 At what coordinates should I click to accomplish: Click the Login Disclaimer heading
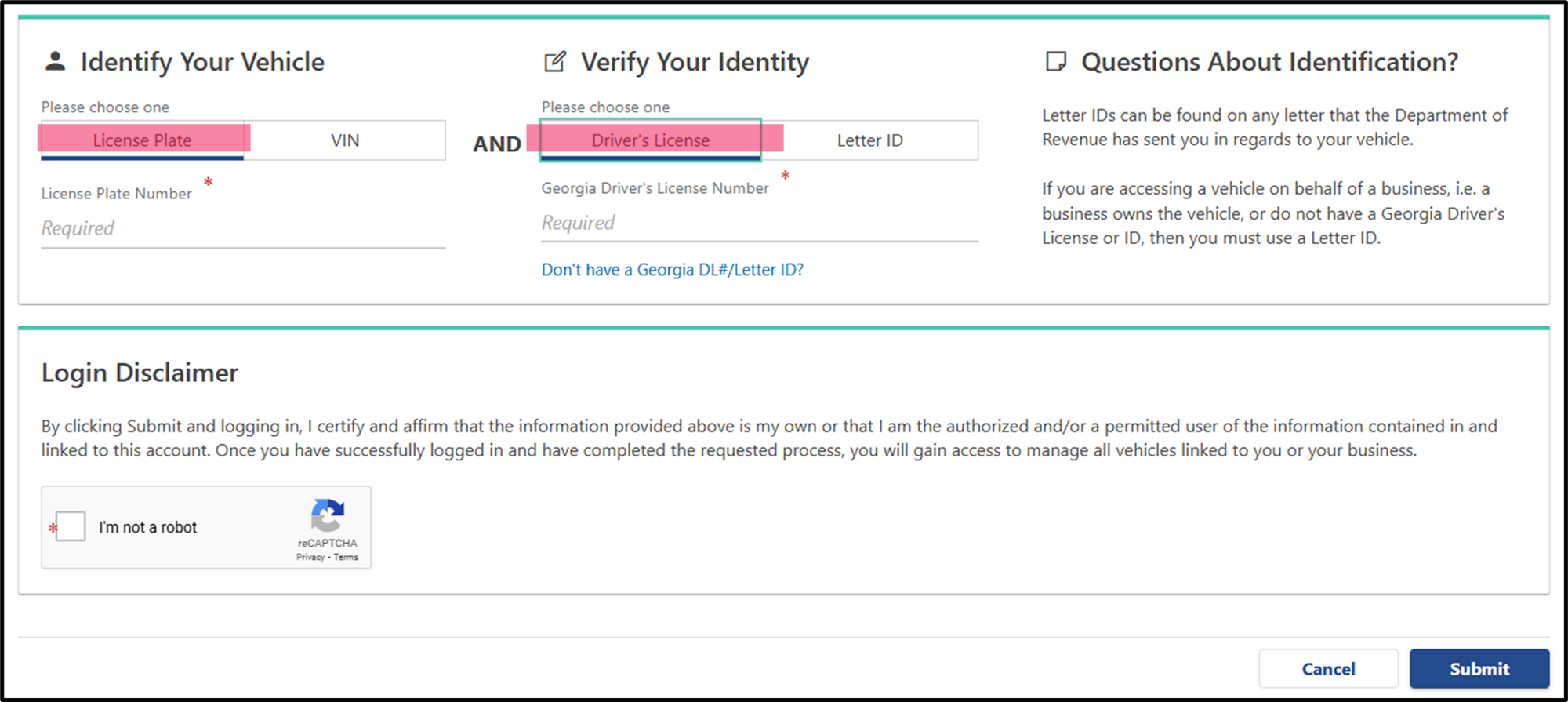point(140,373)
